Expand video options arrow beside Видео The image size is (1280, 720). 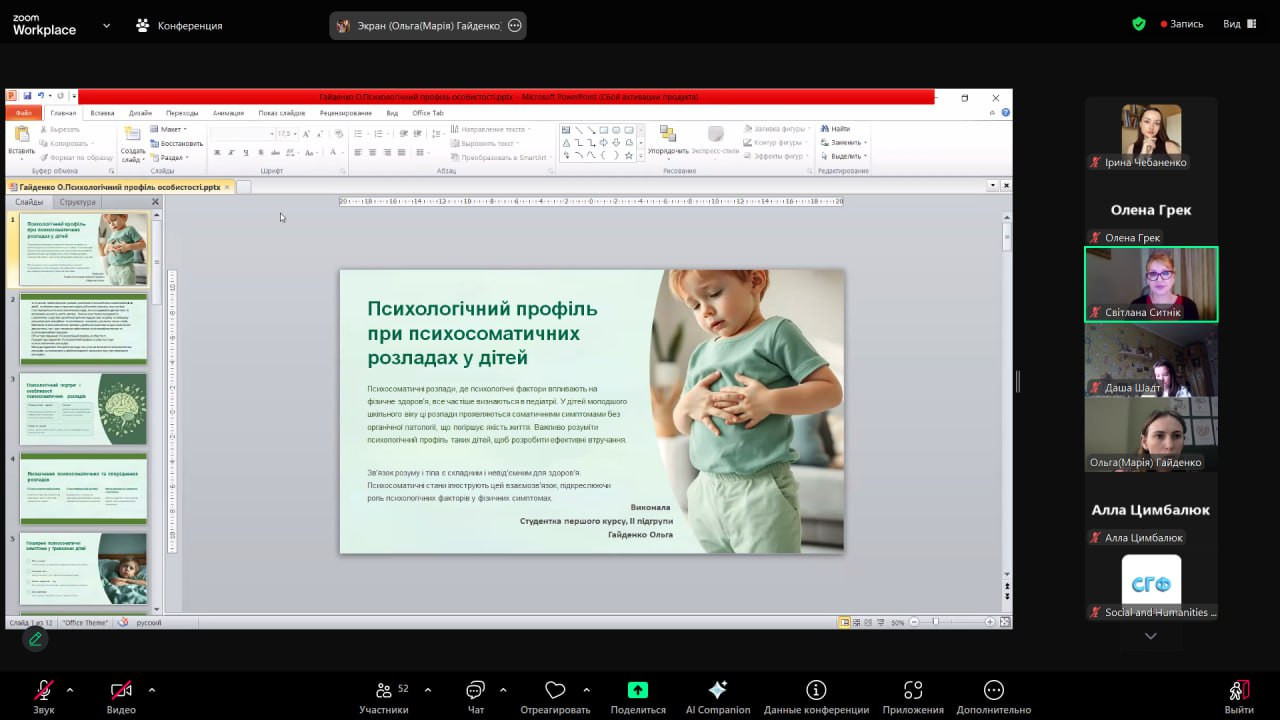click(x=152, y=689)
